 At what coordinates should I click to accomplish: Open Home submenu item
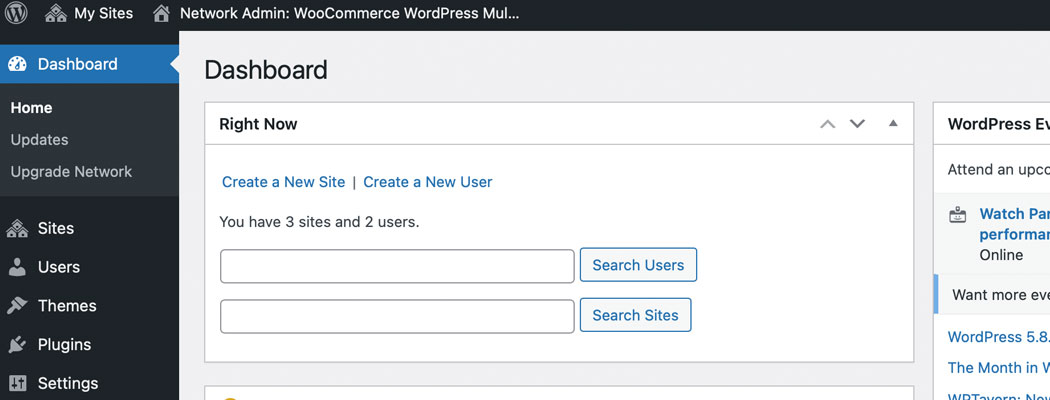click(x=31, y=108)
